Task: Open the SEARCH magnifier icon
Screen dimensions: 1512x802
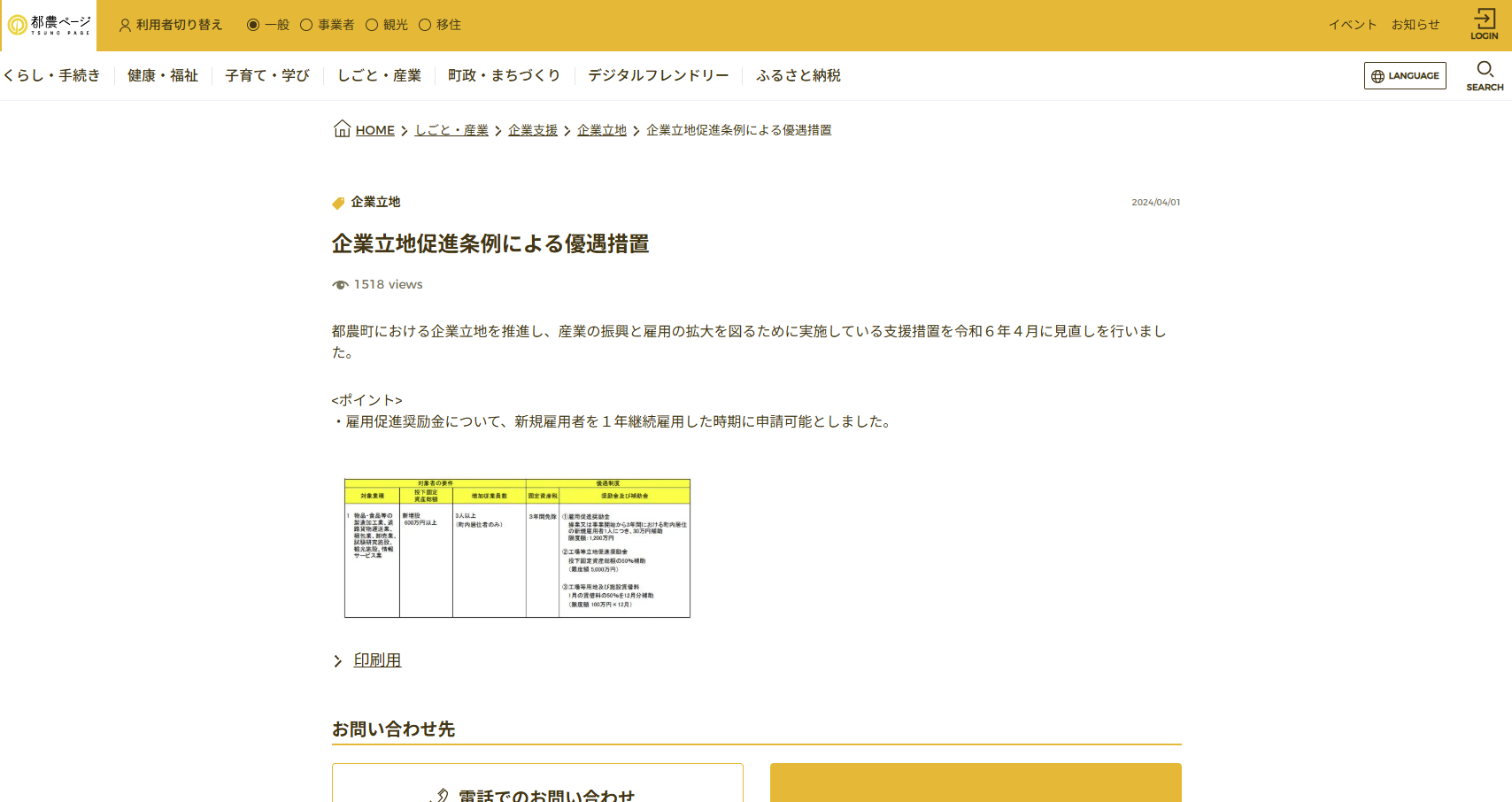Action: point(1485,76)
